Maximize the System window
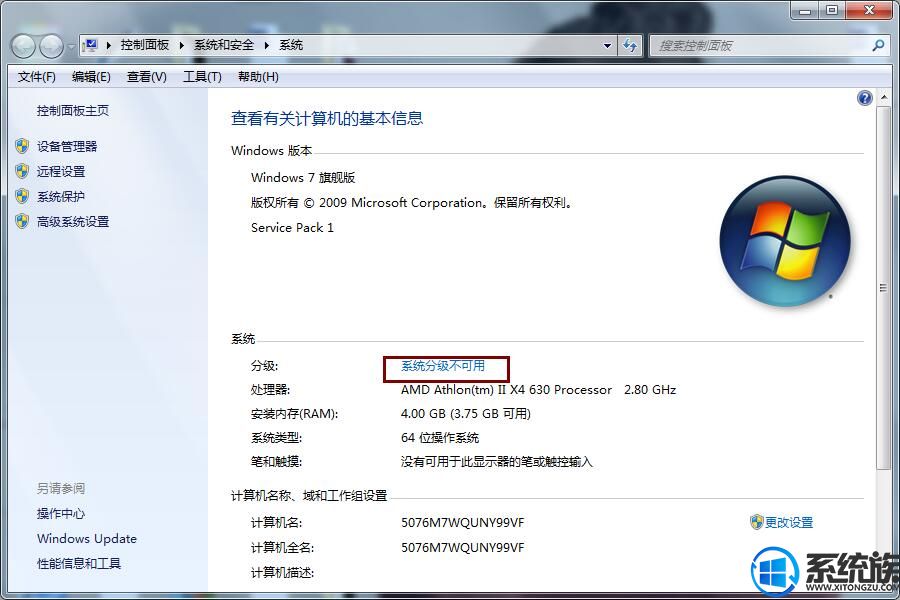The image size is (900, 600). [x=832, y=10]
